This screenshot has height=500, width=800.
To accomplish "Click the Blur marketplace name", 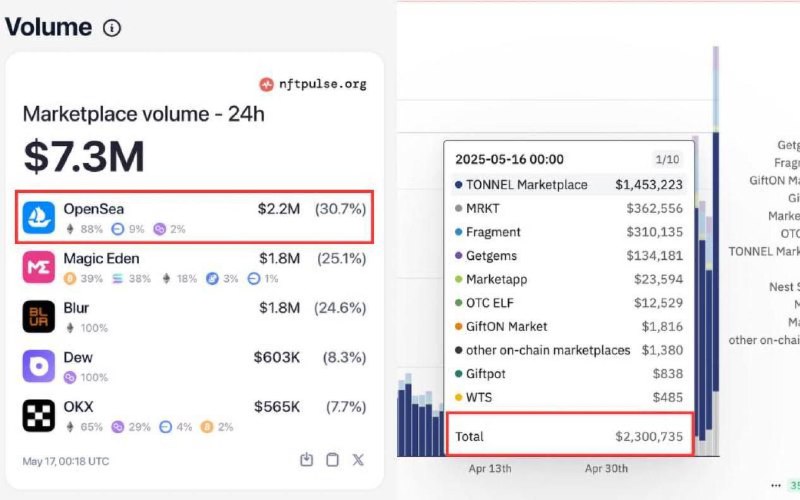I will click(x=76, y=308).
